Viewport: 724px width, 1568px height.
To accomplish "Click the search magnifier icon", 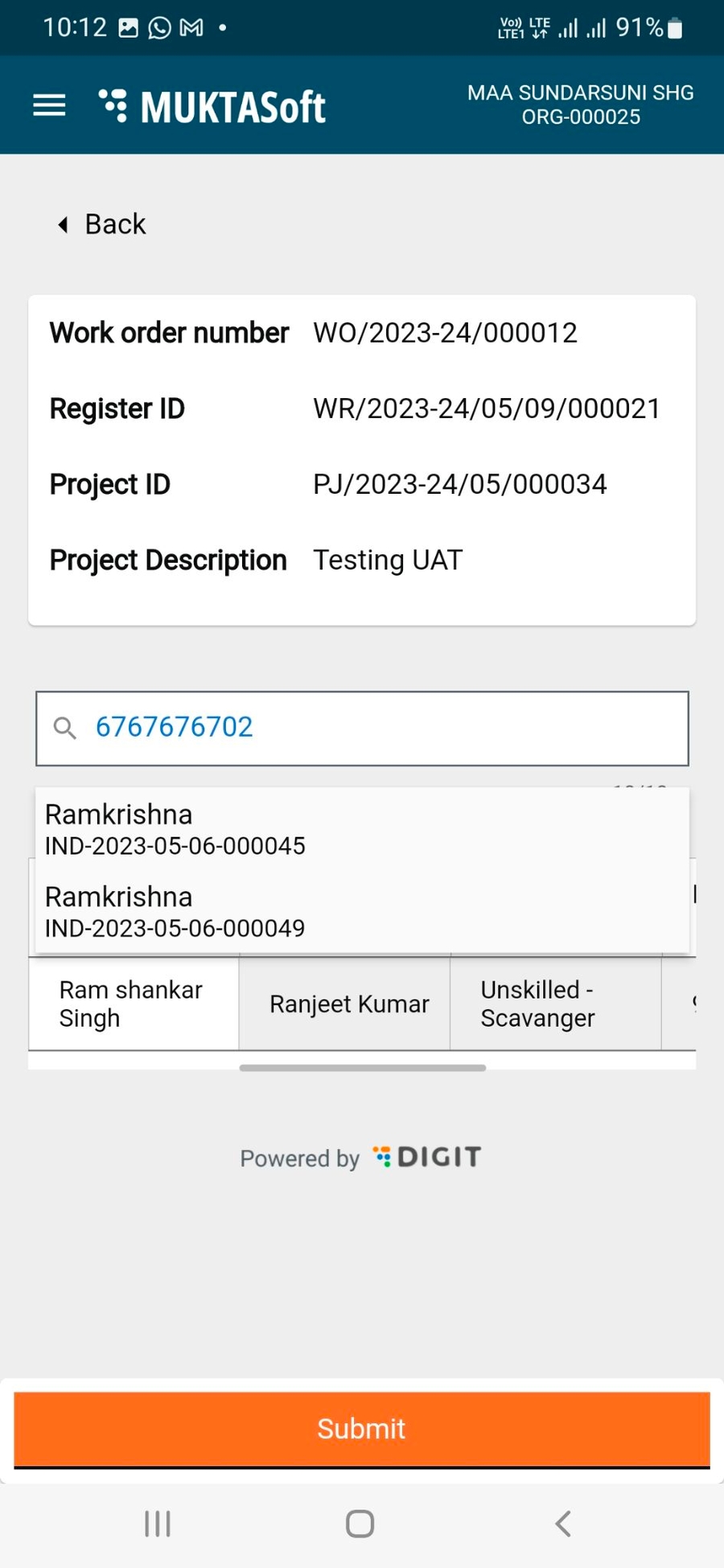I will (x=64, y=728).
